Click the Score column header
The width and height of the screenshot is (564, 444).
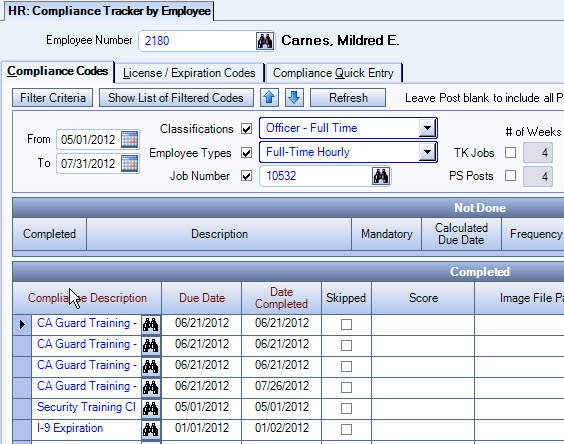tap(423, 298)
